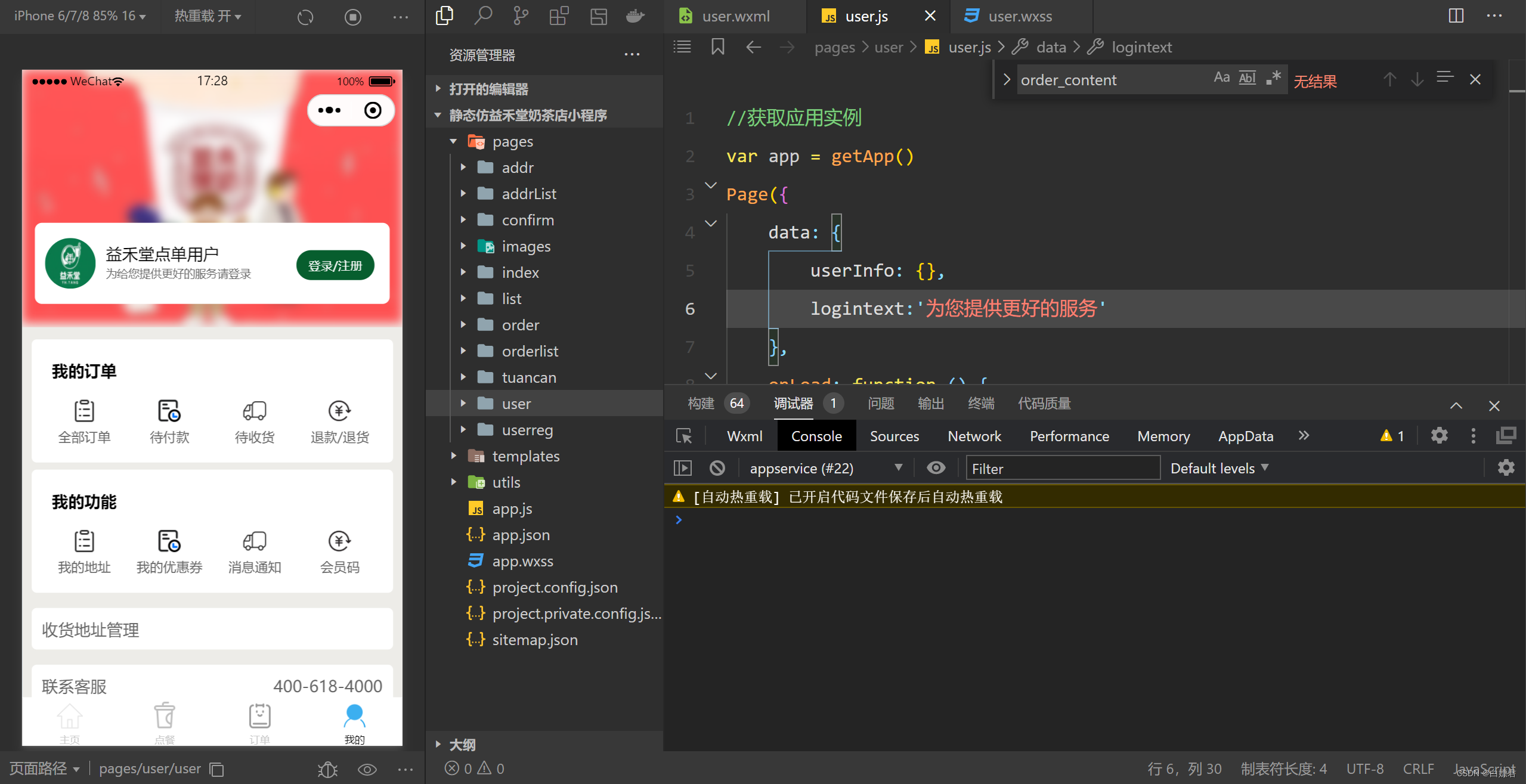Toggle the console live expression eye icon
1526x784 pixels.
(936, 467)
